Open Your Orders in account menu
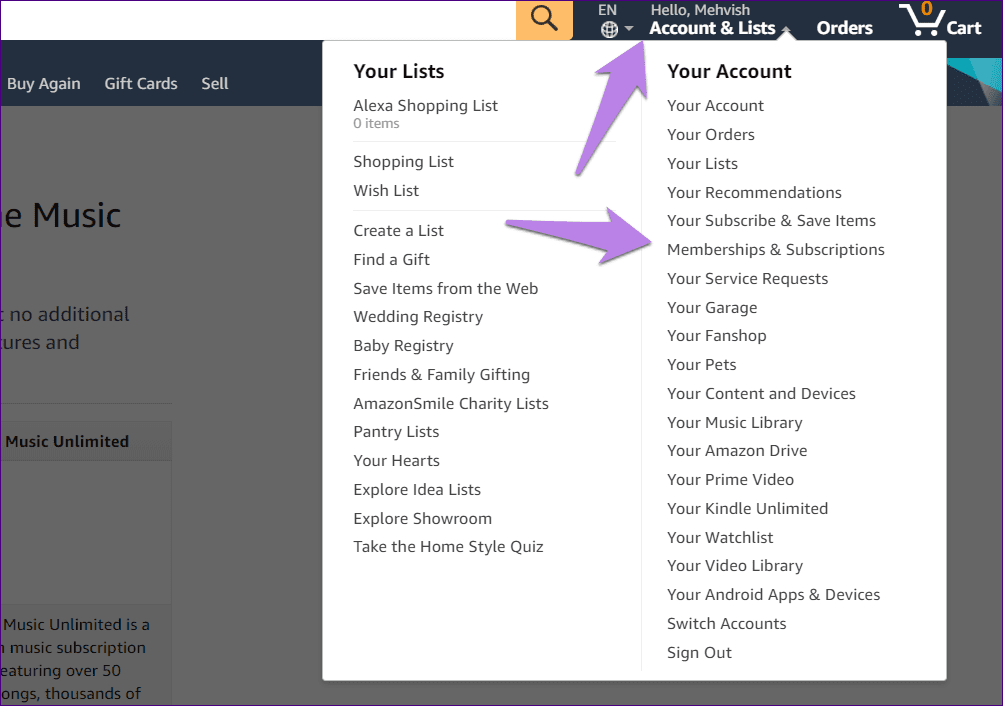 click(x=711, y=135)
